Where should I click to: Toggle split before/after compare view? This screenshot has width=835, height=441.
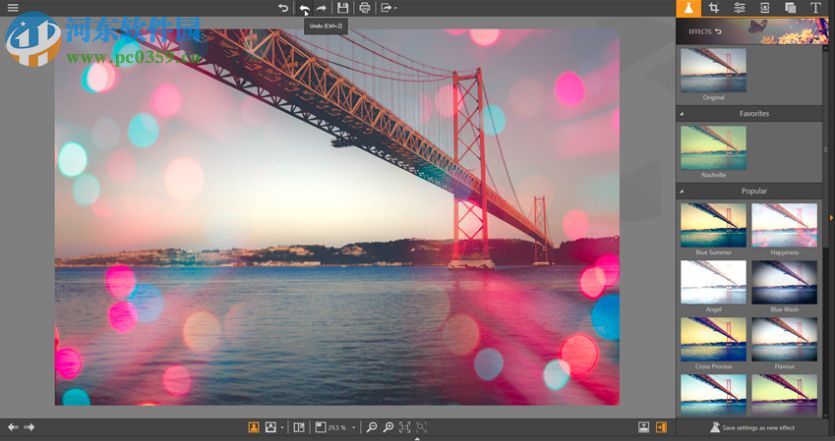click(x=299, y=427)
